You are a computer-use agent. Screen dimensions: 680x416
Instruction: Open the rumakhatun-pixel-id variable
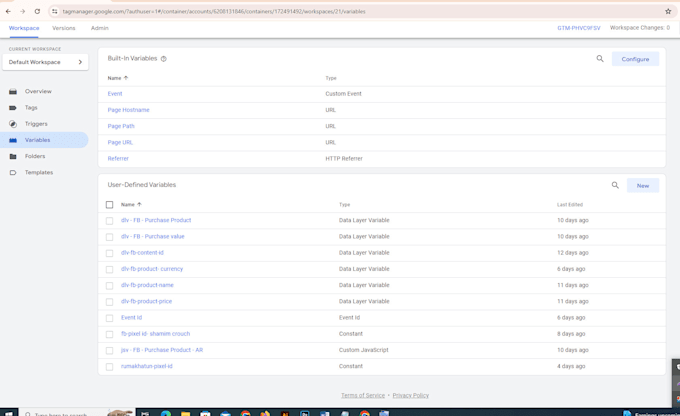tap(147, 367)
